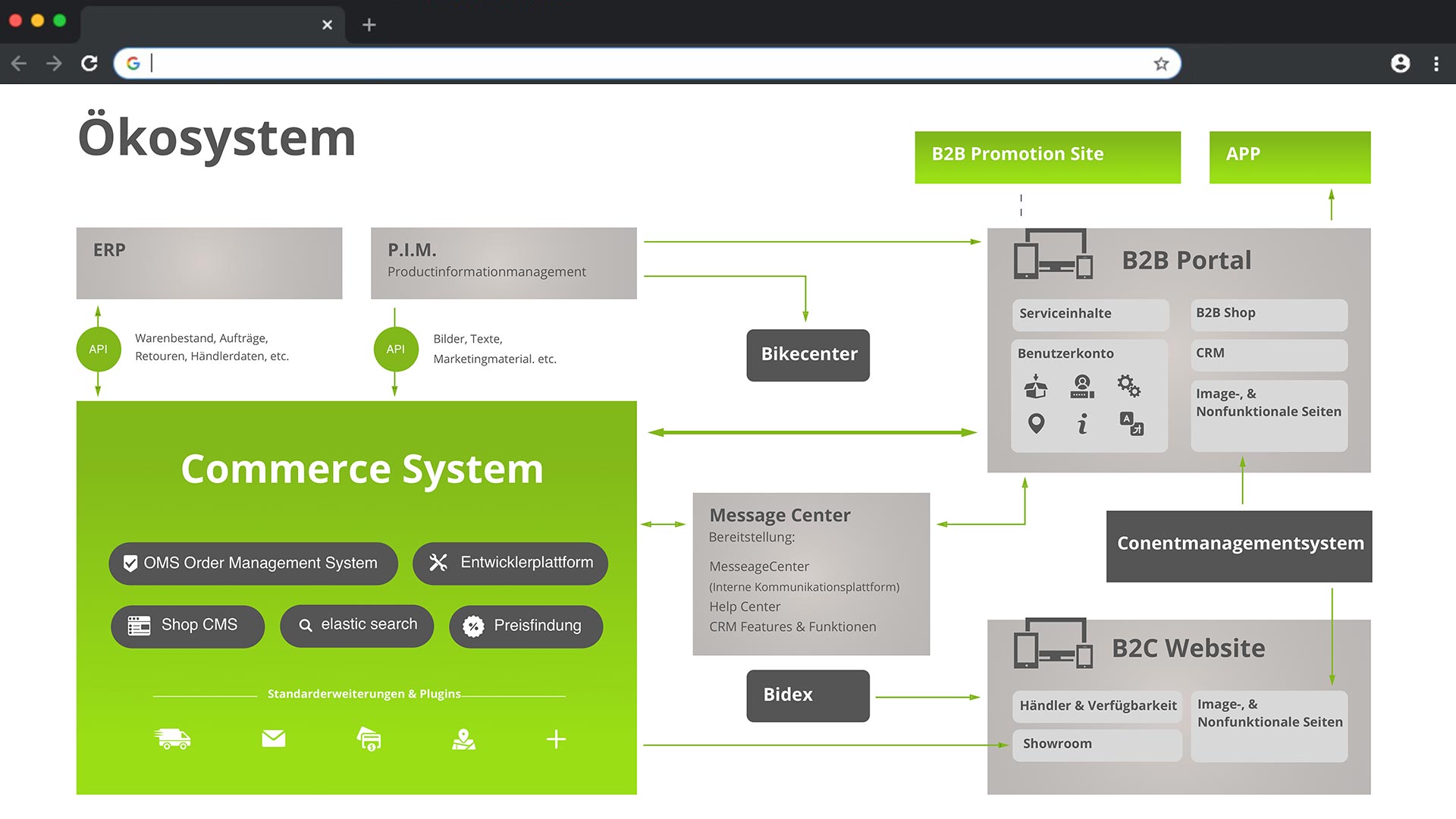The image size is (1456, 819).
Task: Click the translation language icon in Benutzerkonto
Action: click(1131, 423)
